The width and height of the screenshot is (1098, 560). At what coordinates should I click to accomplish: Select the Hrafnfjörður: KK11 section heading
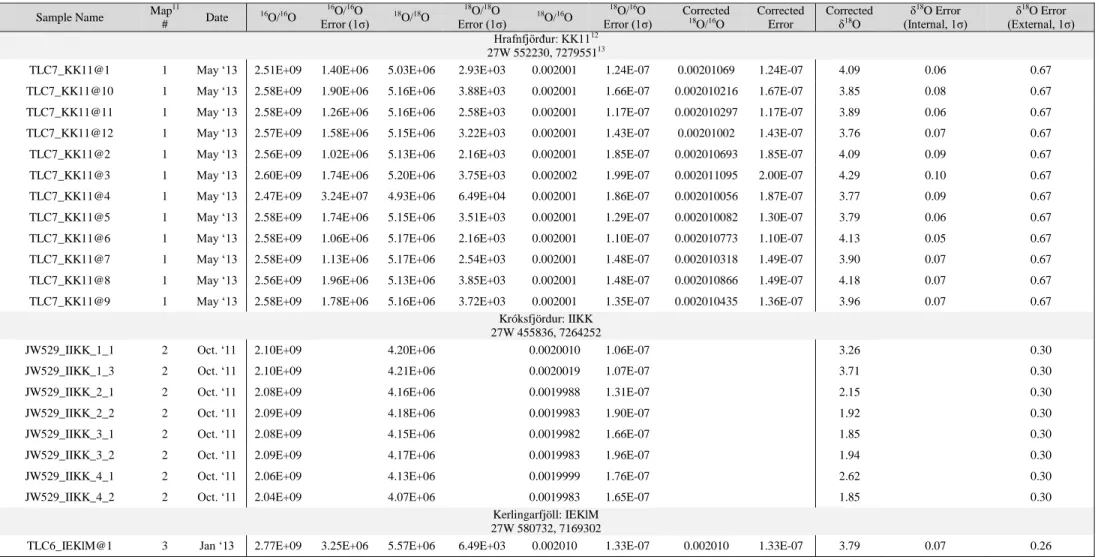(x=547, y=40)
